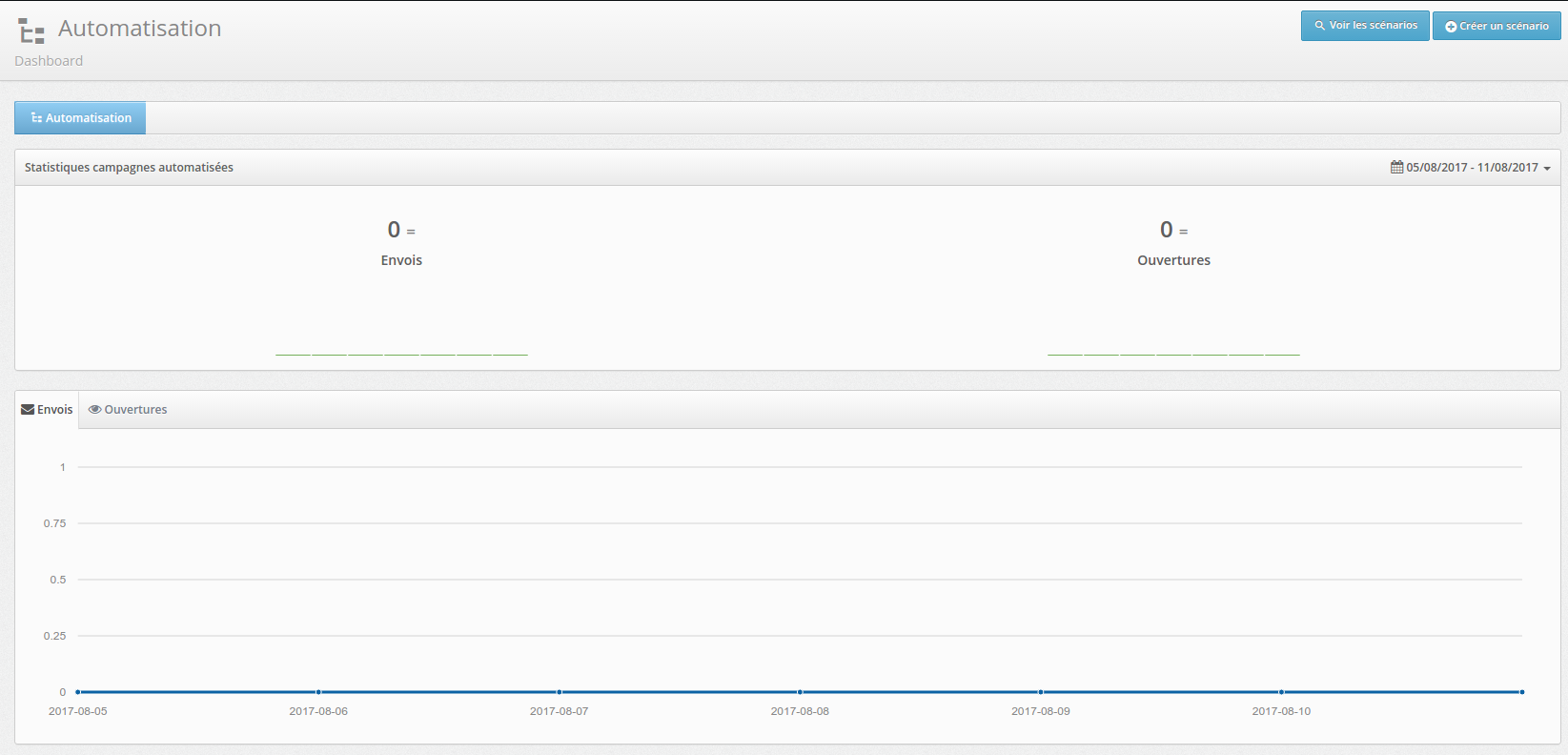Click the green sparkline under Ouvertures
The height and width of the screenshot is (755, 1568).
(1173, 354)
